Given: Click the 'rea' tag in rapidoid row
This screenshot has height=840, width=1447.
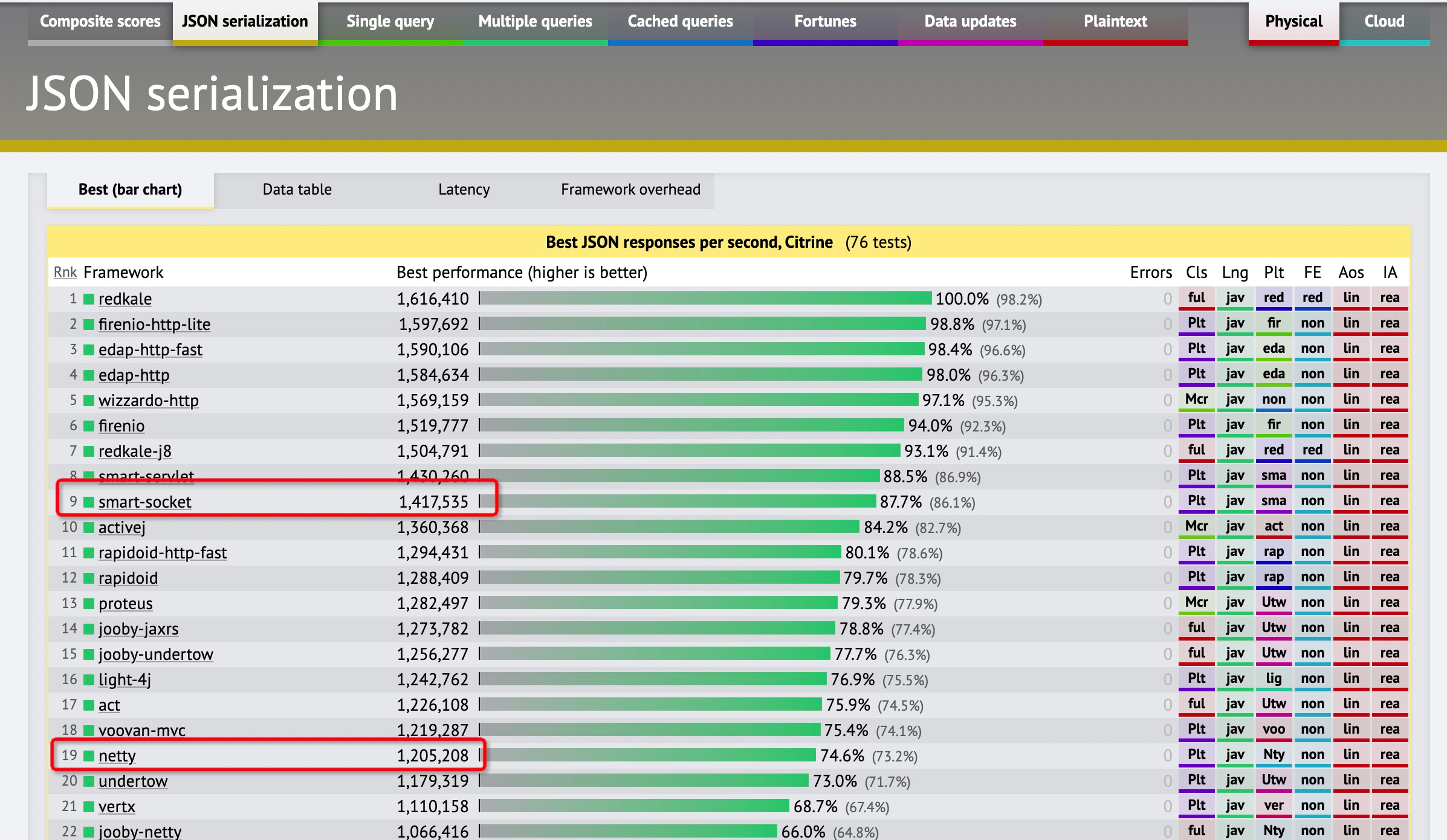Looking at the screenshot, I should click(1390, 577).
